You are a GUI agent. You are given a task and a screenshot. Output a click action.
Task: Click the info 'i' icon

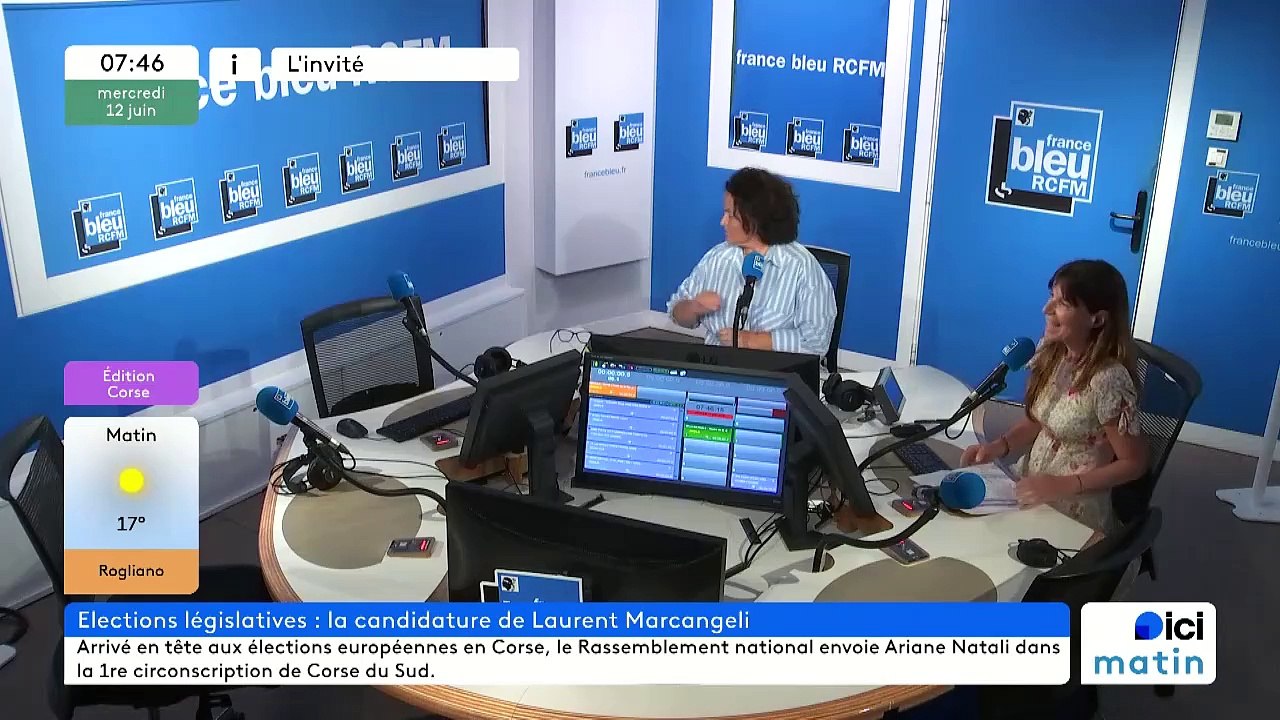(x=235, y=64)
